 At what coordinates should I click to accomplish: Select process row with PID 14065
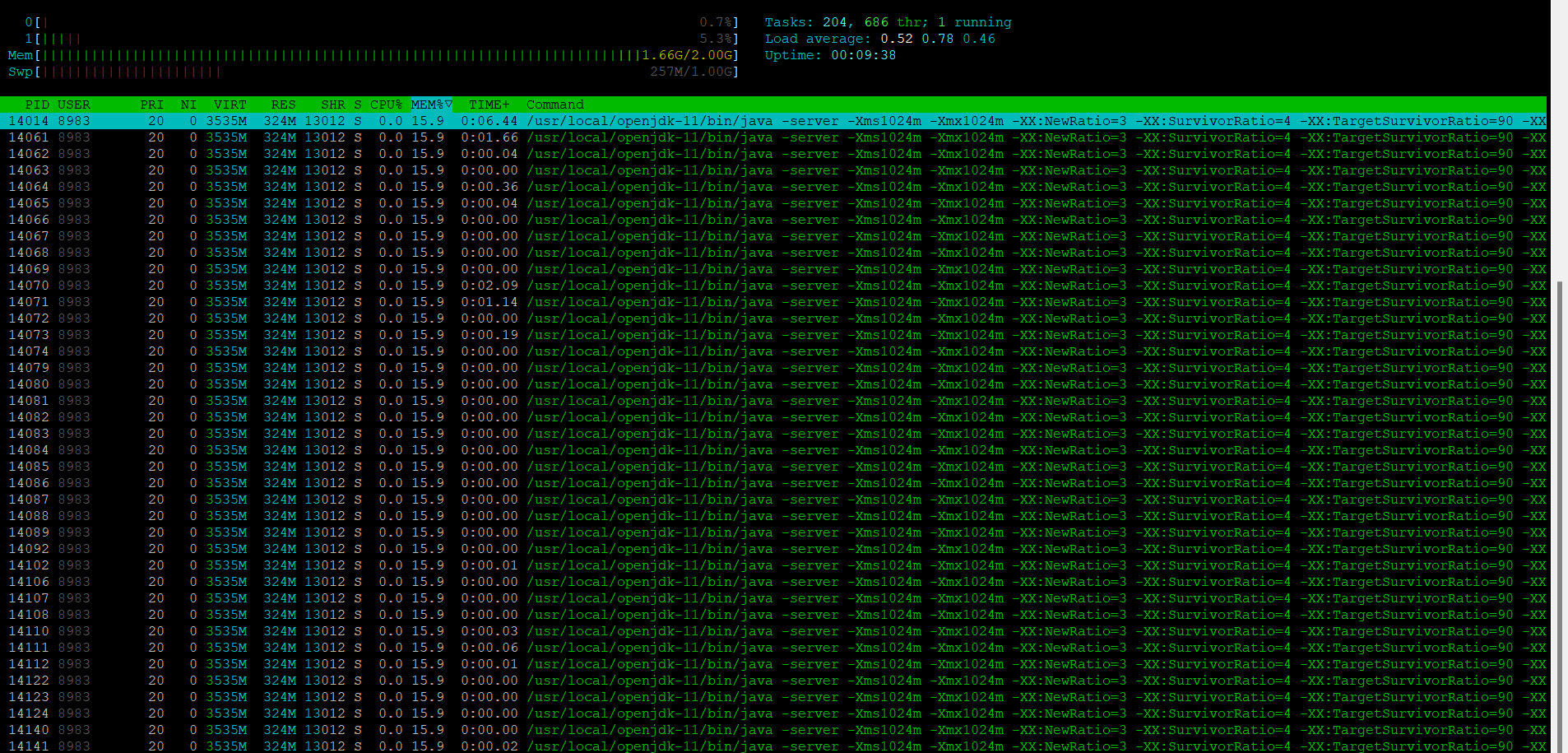coord(773,203)
